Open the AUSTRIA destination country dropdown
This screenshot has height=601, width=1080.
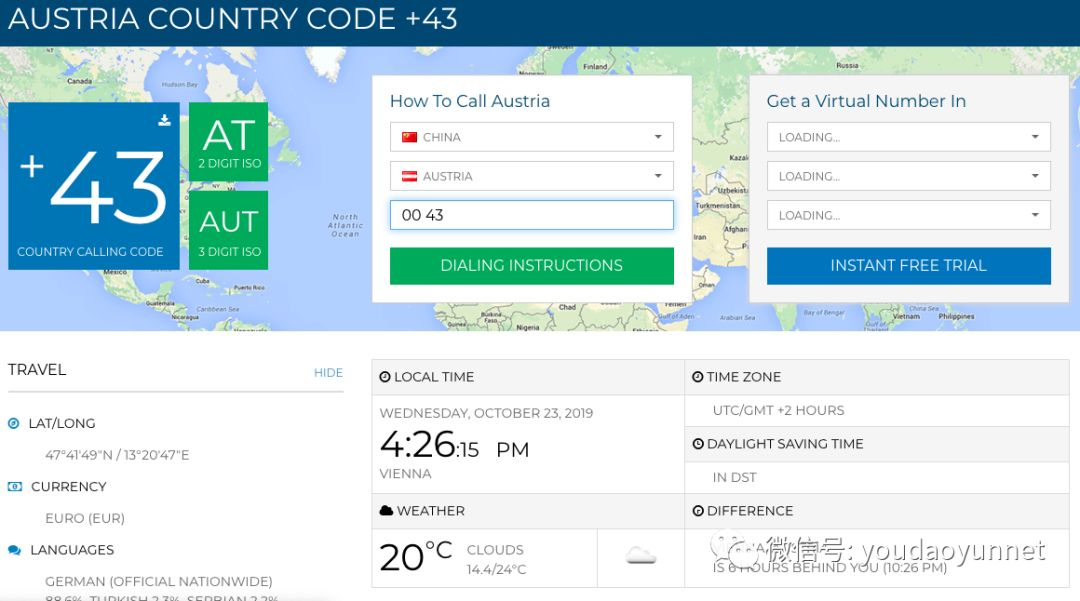pos(532,176)
